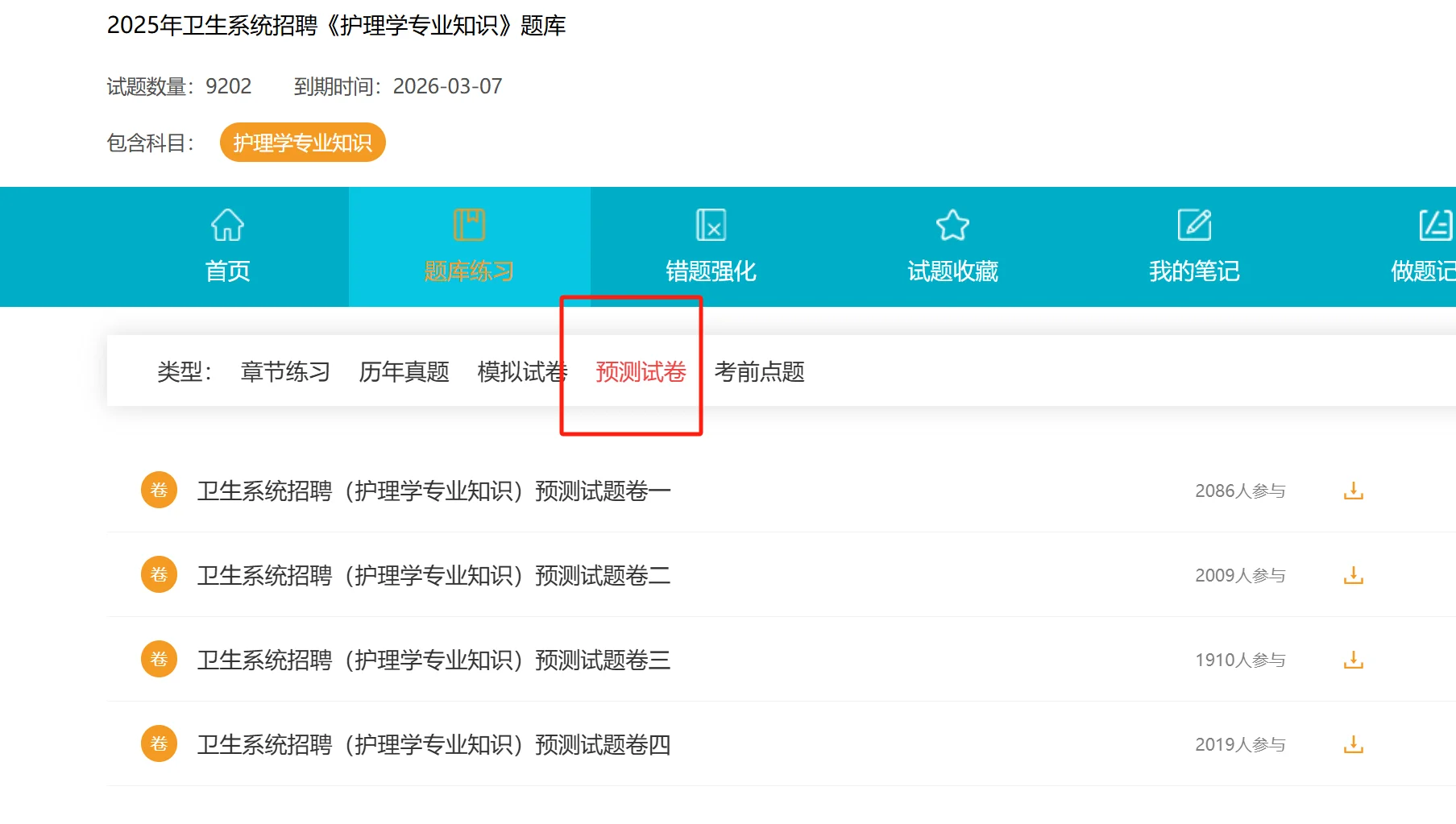The width and height of the screenshot is (1456, 824).
Task: Select the 历年真题 type filter
Action: (404, 371)
